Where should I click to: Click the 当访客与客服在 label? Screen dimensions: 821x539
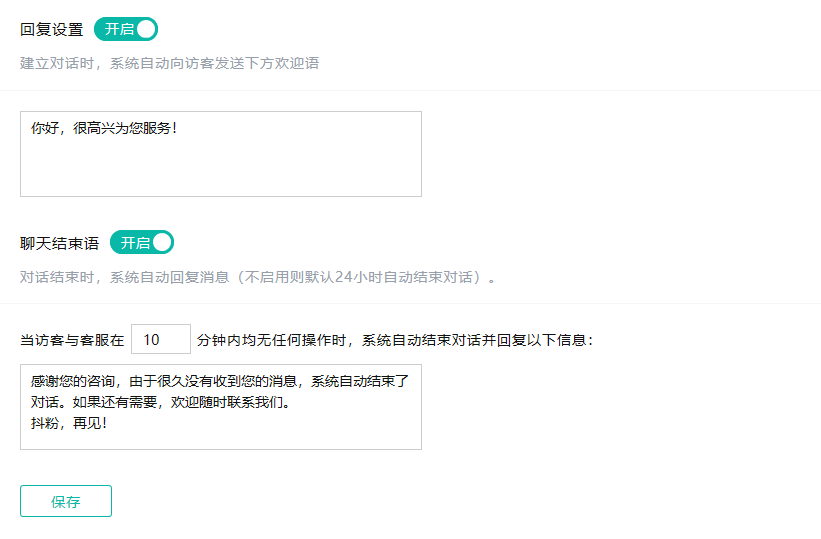pos(72,341)
